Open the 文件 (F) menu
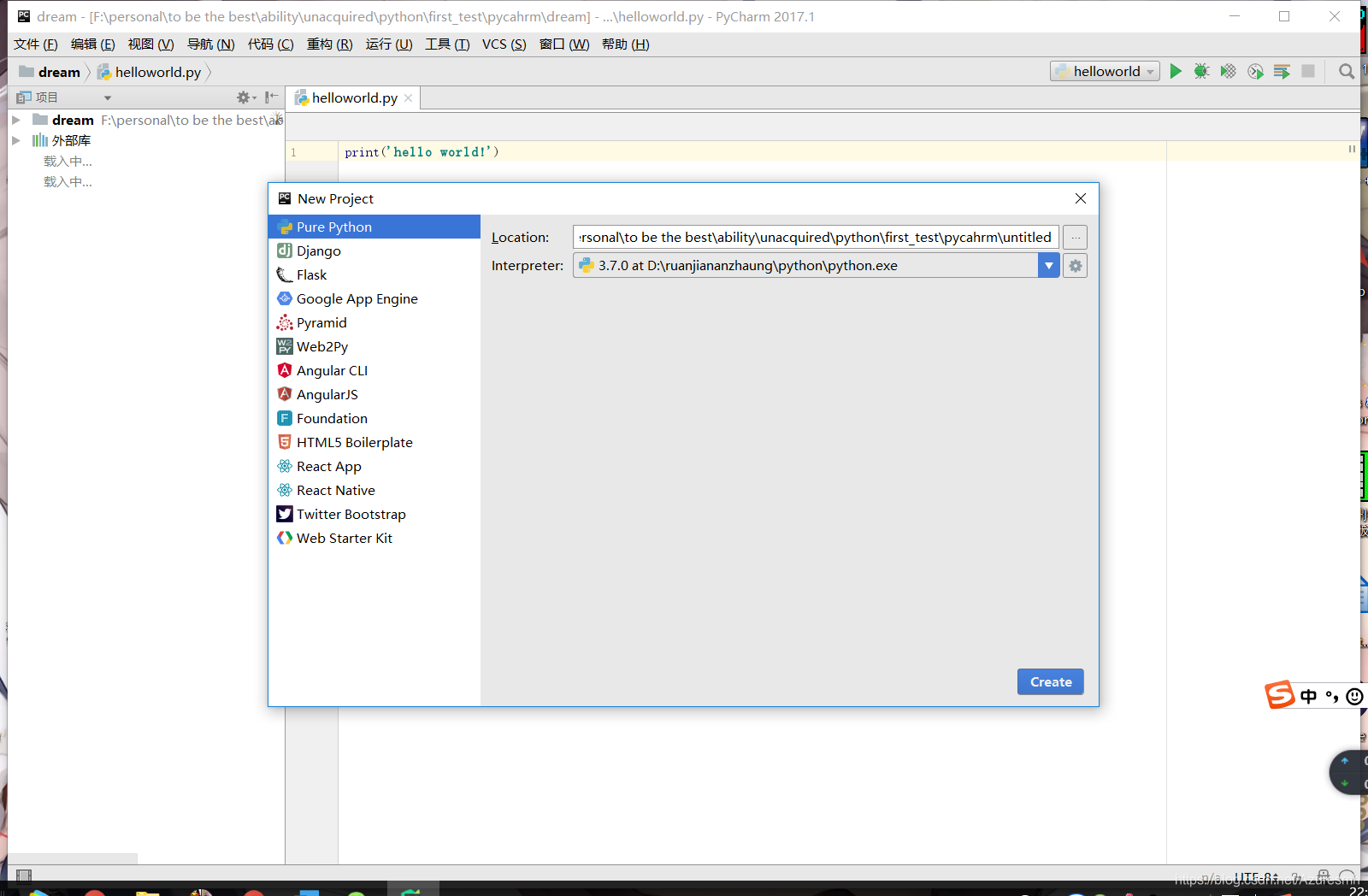 coord(36,44)
